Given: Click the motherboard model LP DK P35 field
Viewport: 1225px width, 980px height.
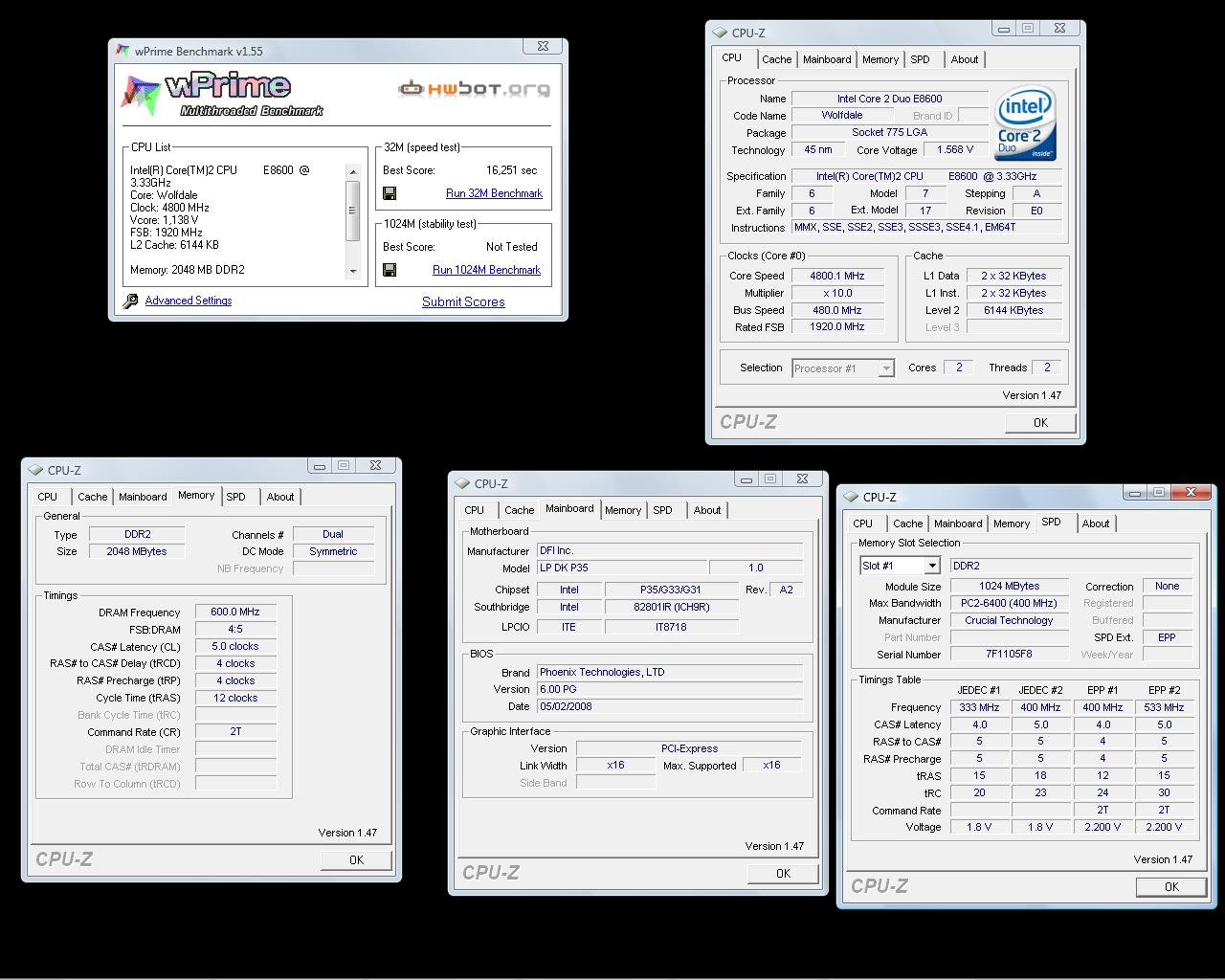Looking at the screenshot, I should [621, 568].
